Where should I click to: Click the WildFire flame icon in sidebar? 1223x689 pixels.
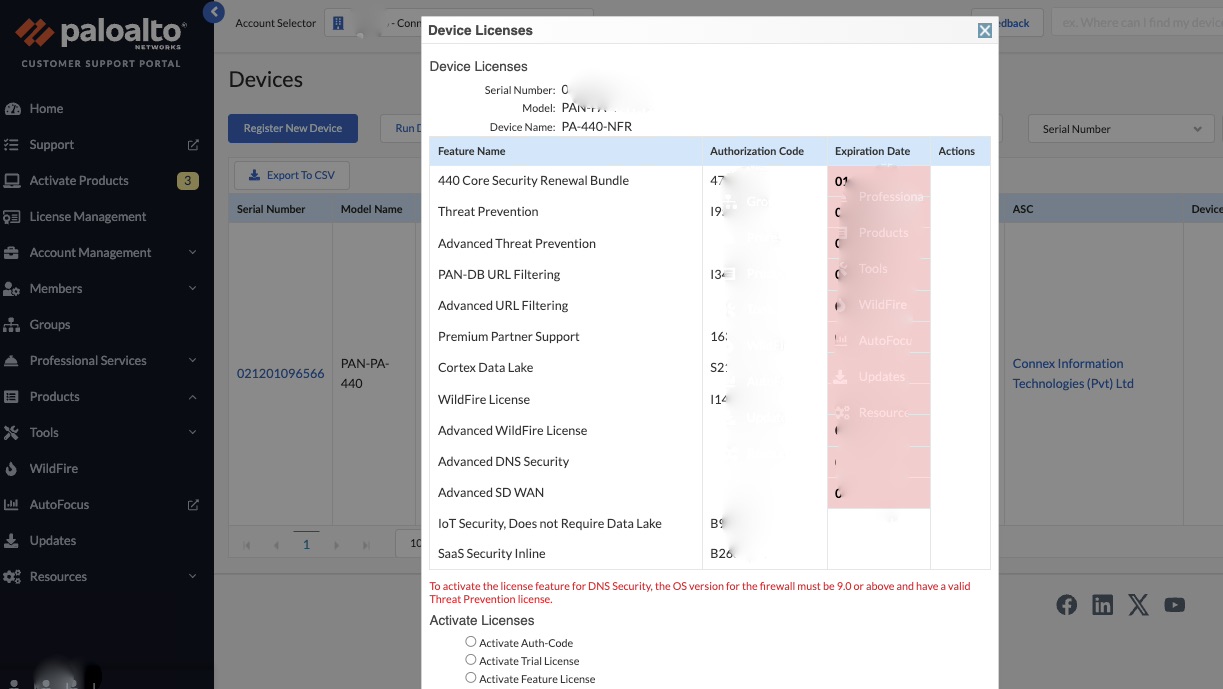[x=12, y=469]
